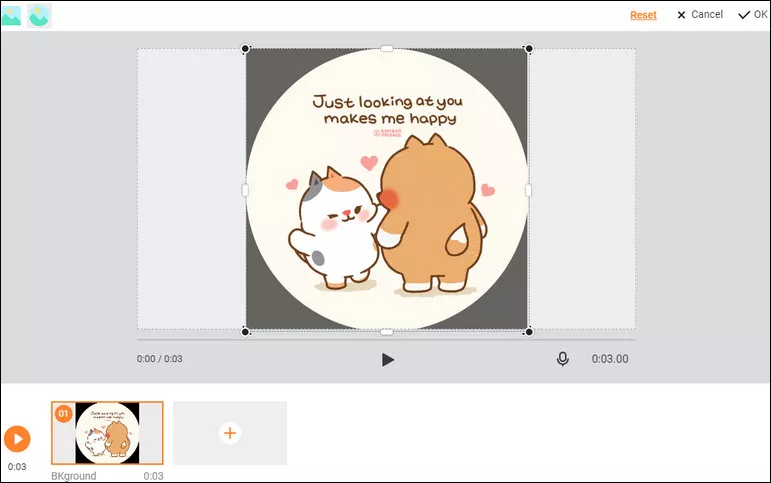The width and height of the screenshot is (771, 483).
Task: Click the top-left corner crop handle
Action: click(x=245, y=49)
